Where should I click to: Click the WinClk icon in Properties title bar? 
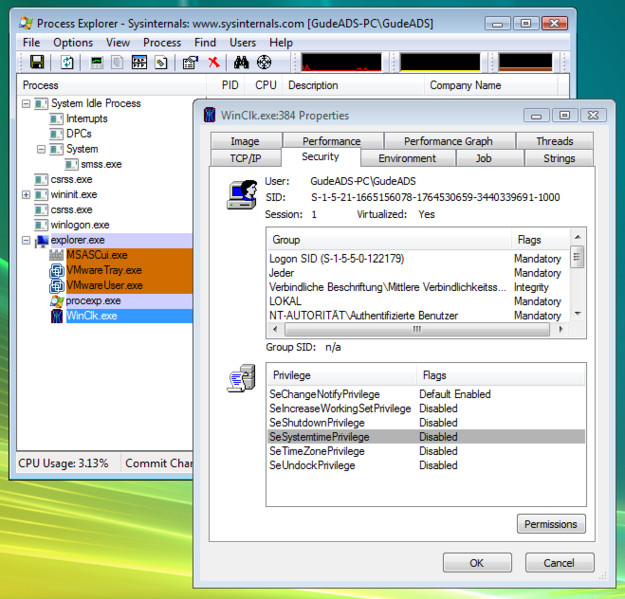210,115
